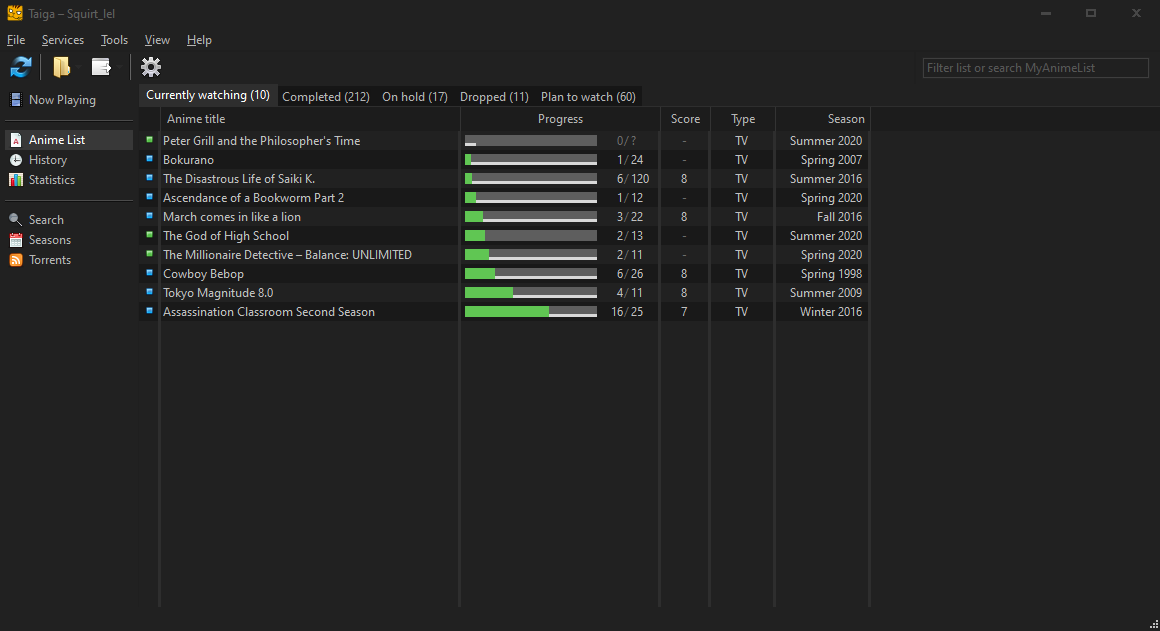
Task: Open the File menu
Action: point(16,40)
